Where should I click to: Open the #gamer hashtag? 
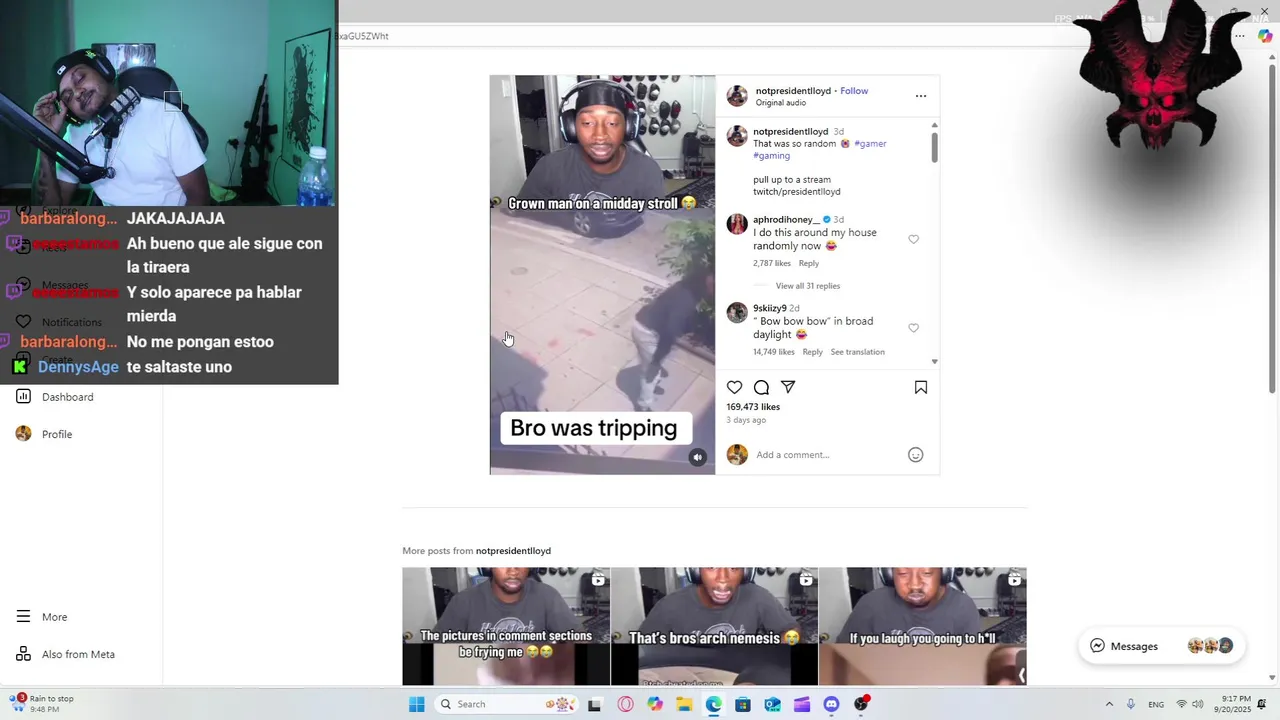pos(870,144)
